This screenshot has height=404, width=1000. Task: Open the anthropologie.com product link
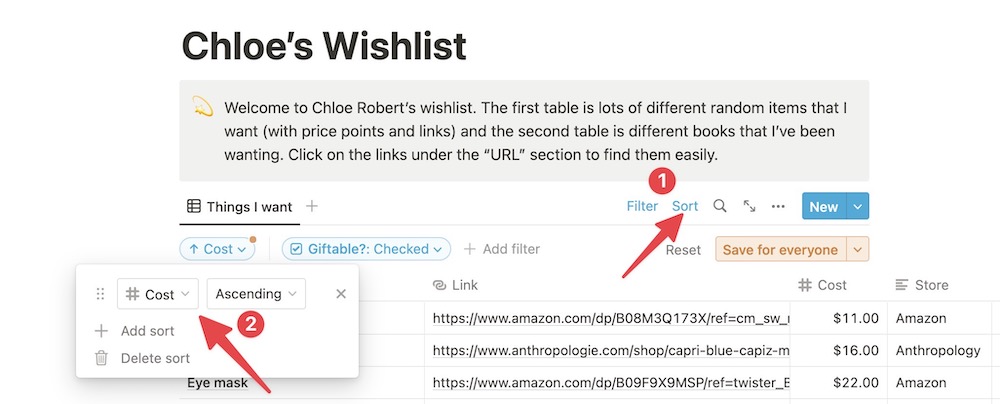point(611,350)
